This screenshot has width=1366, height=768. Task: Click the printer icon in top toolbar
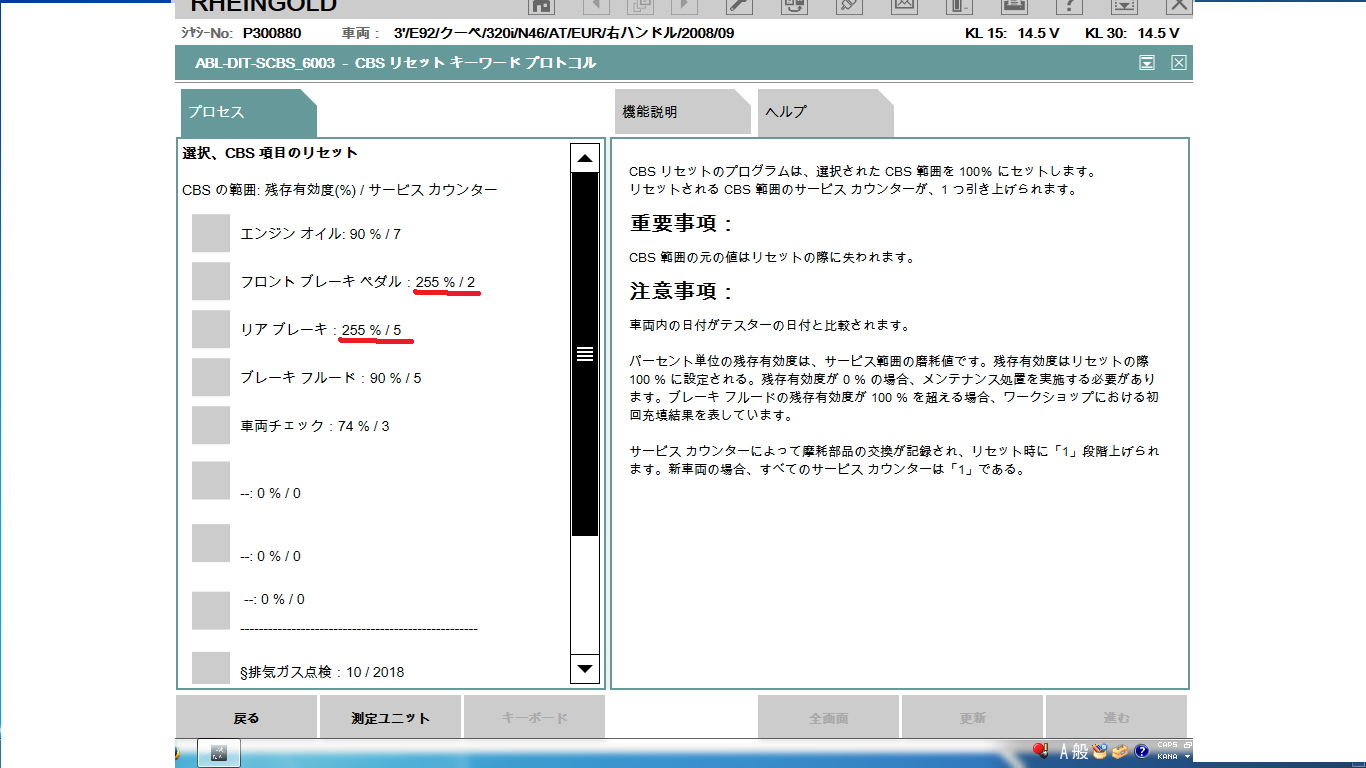(x=1014, y=6)
